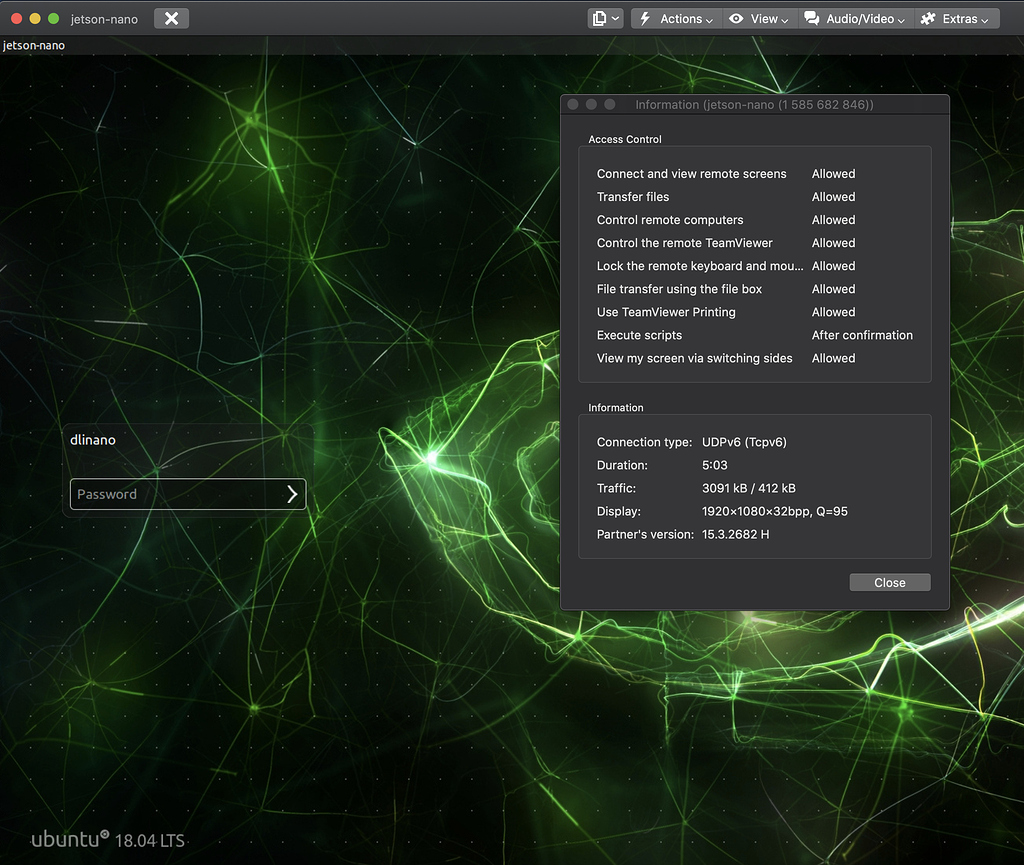Click the Close button in the Information dialog
The height and width of the screenshot is (865, 1024).
(x=889, y=582)
